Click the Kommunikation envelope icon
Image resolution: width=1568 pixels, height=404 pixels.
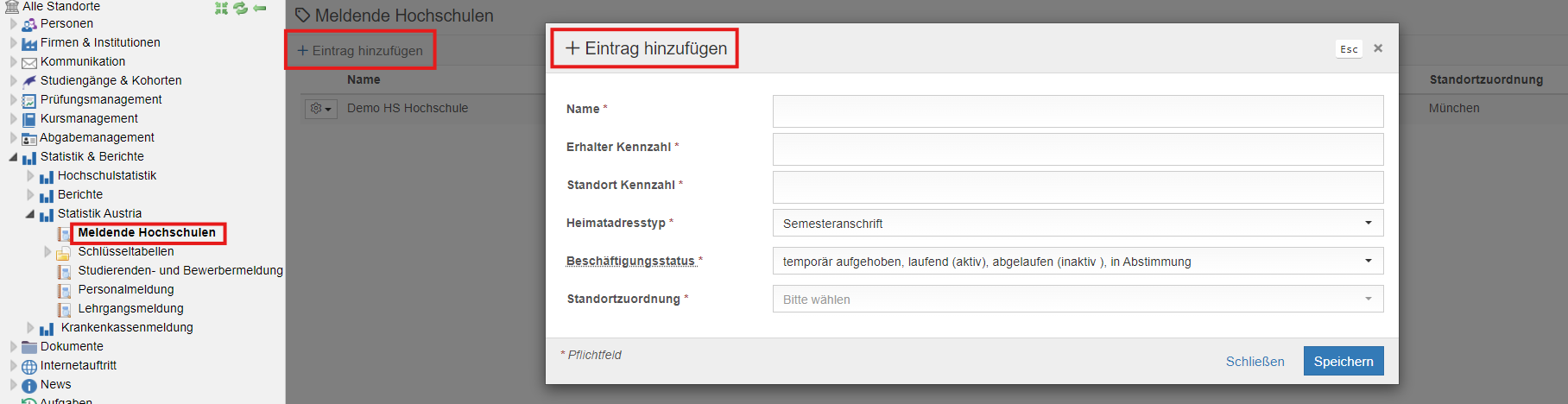[29, 62]
